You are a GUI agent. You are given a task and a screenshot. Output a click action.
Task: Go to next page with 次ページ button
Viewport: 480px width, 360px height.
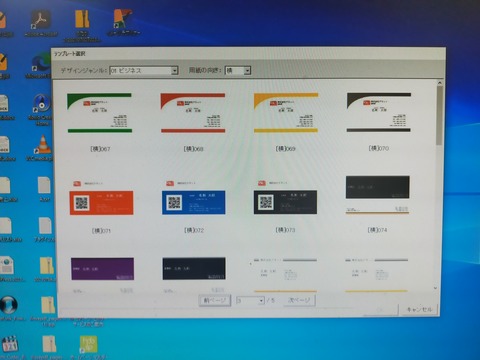(299, 300)
